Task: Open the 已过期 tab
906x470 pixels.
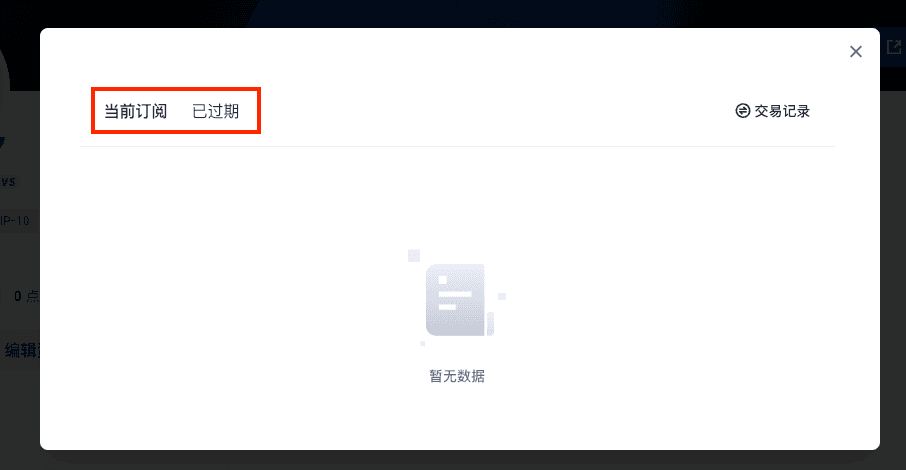Action: (x=216, y=111)
